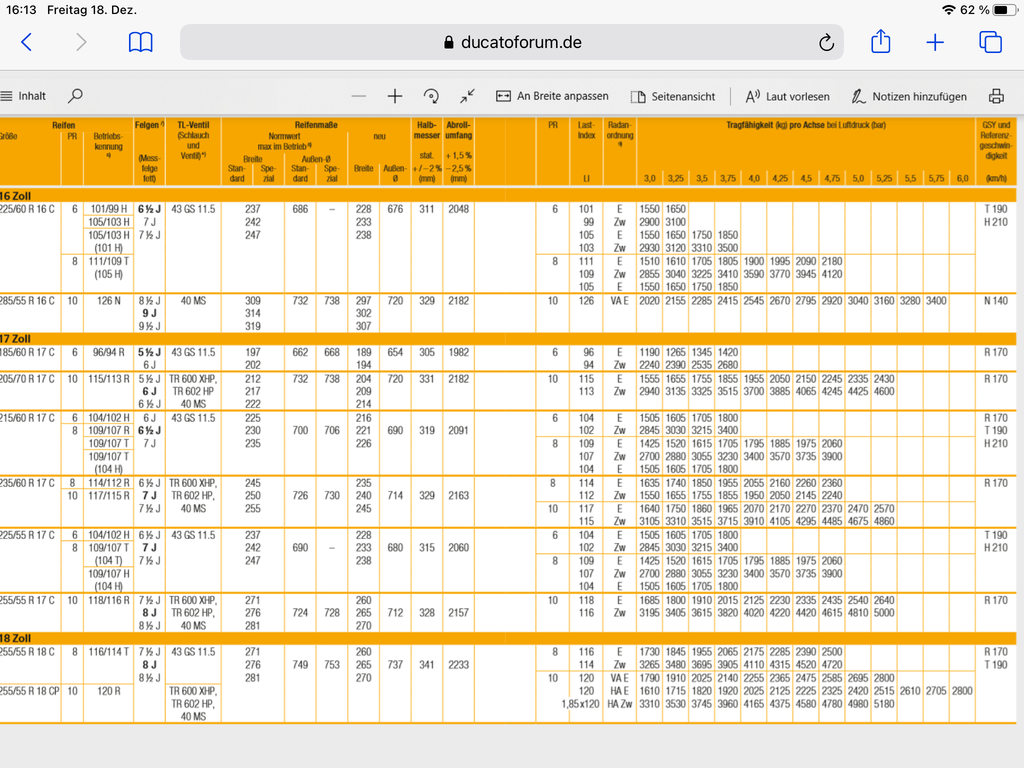Click the 6,0 bar pressure header
Viewport: 1024px width, 768px height.
click(x=962, y=178)
